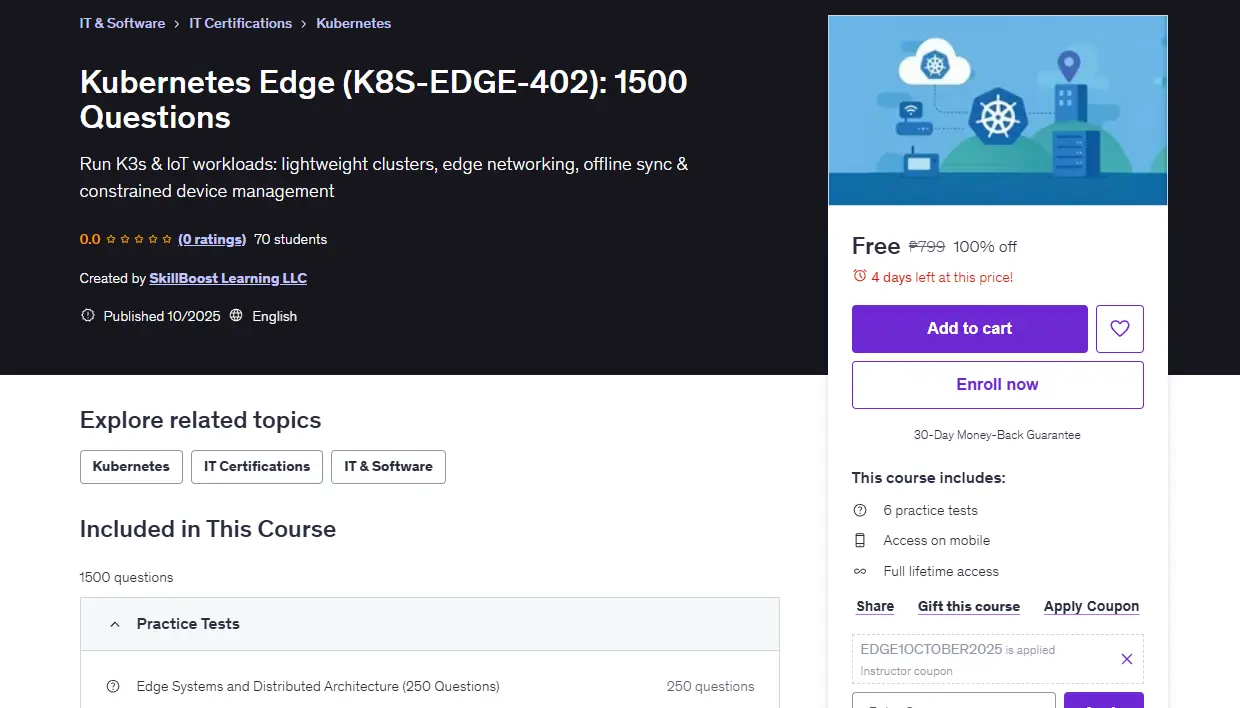Image resolution: width=1240 pixels, height=708 pixels.
Task: Click the course title heading
Action: click(x=384, y=99)
